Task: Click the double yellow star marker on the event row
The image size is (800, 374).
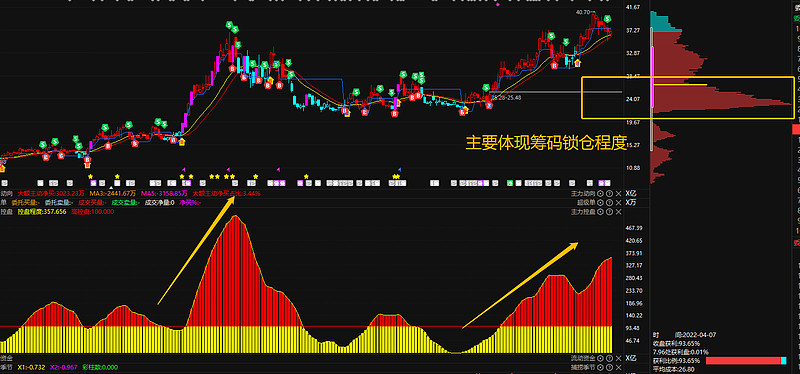Action: point(396,177)
